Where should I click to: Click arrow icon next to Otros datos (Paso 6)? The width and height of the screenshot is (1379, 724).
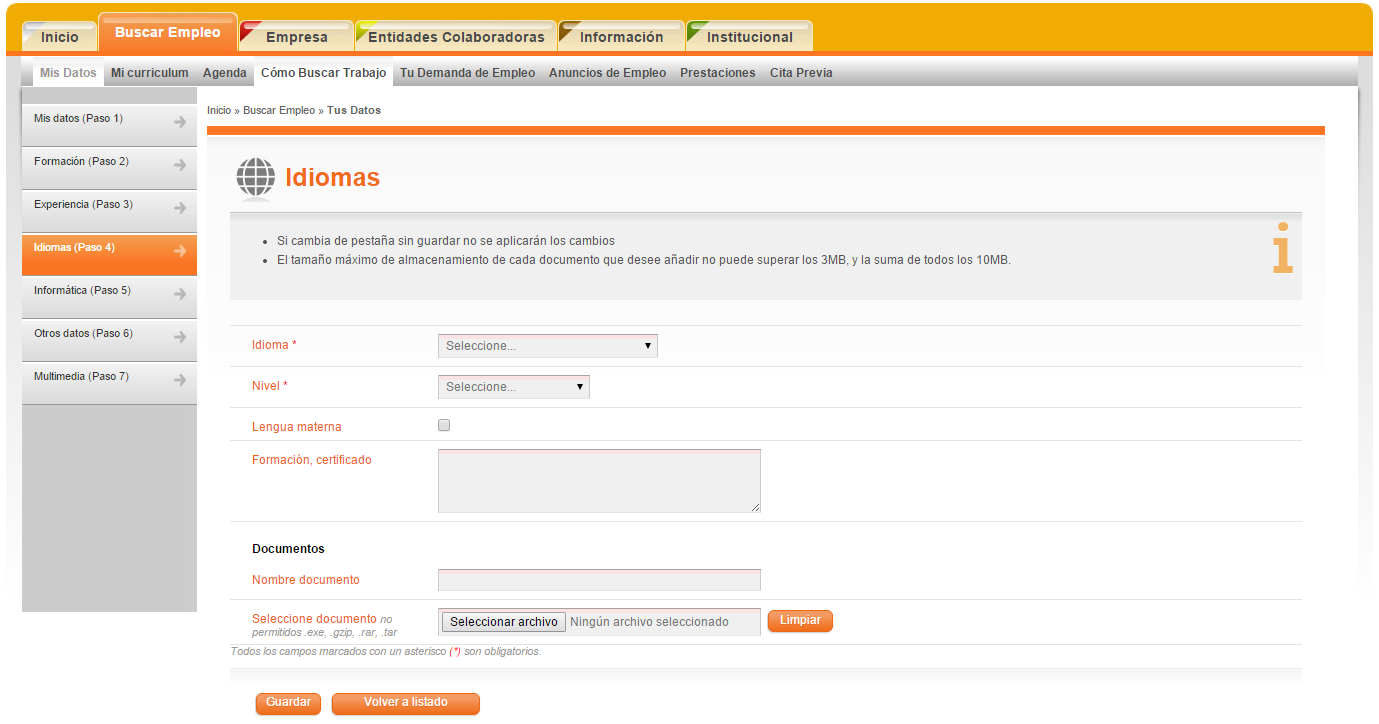tap(180, 337)
